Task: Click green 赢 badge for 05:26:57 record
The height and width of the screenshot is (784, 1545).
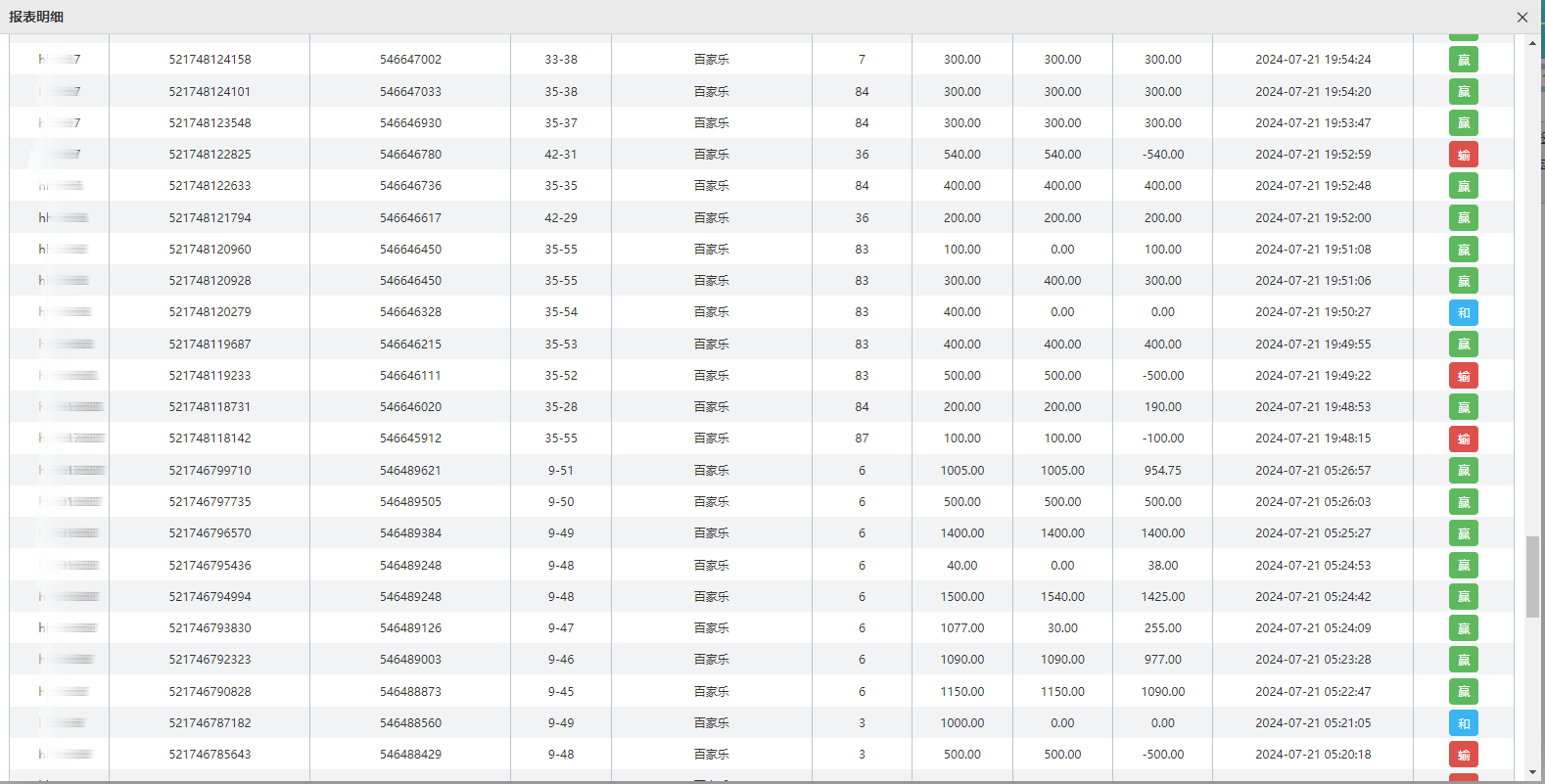Action: [1463, 471]
